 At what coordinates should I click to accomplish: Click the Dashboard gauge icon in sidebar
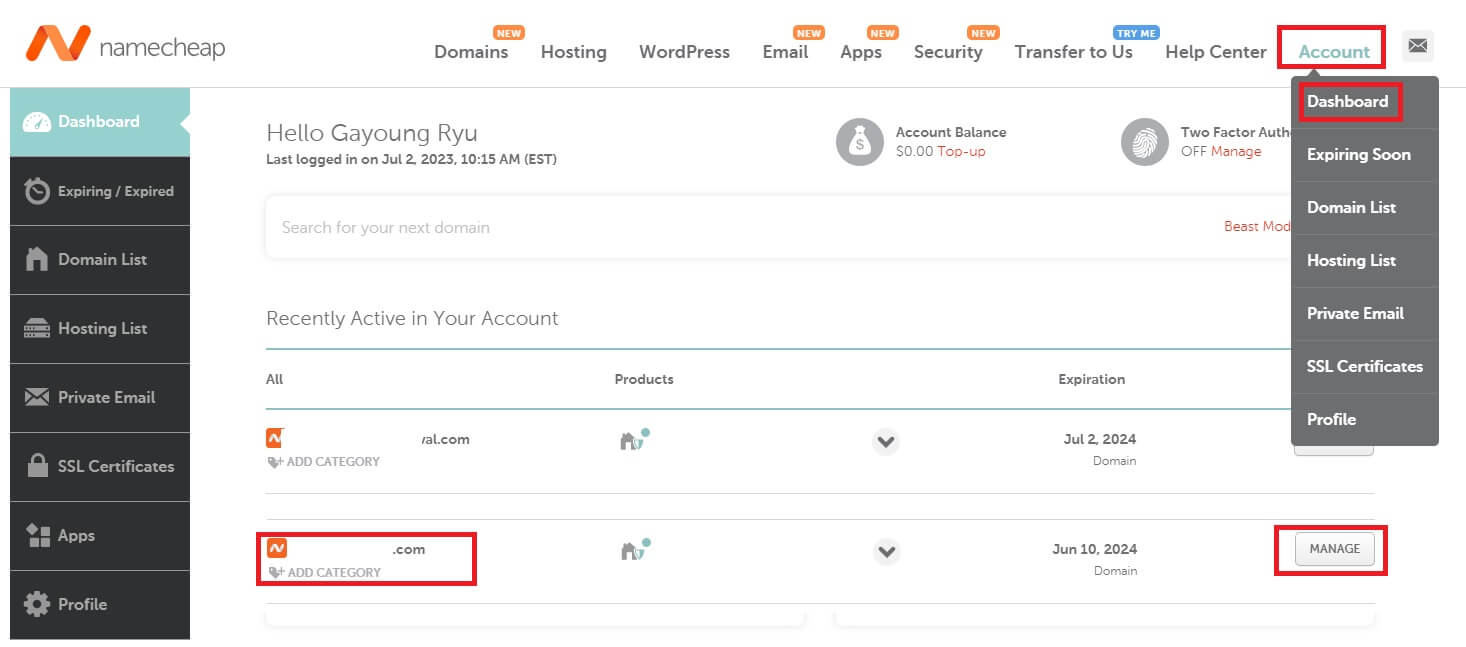tap(37, 122)
